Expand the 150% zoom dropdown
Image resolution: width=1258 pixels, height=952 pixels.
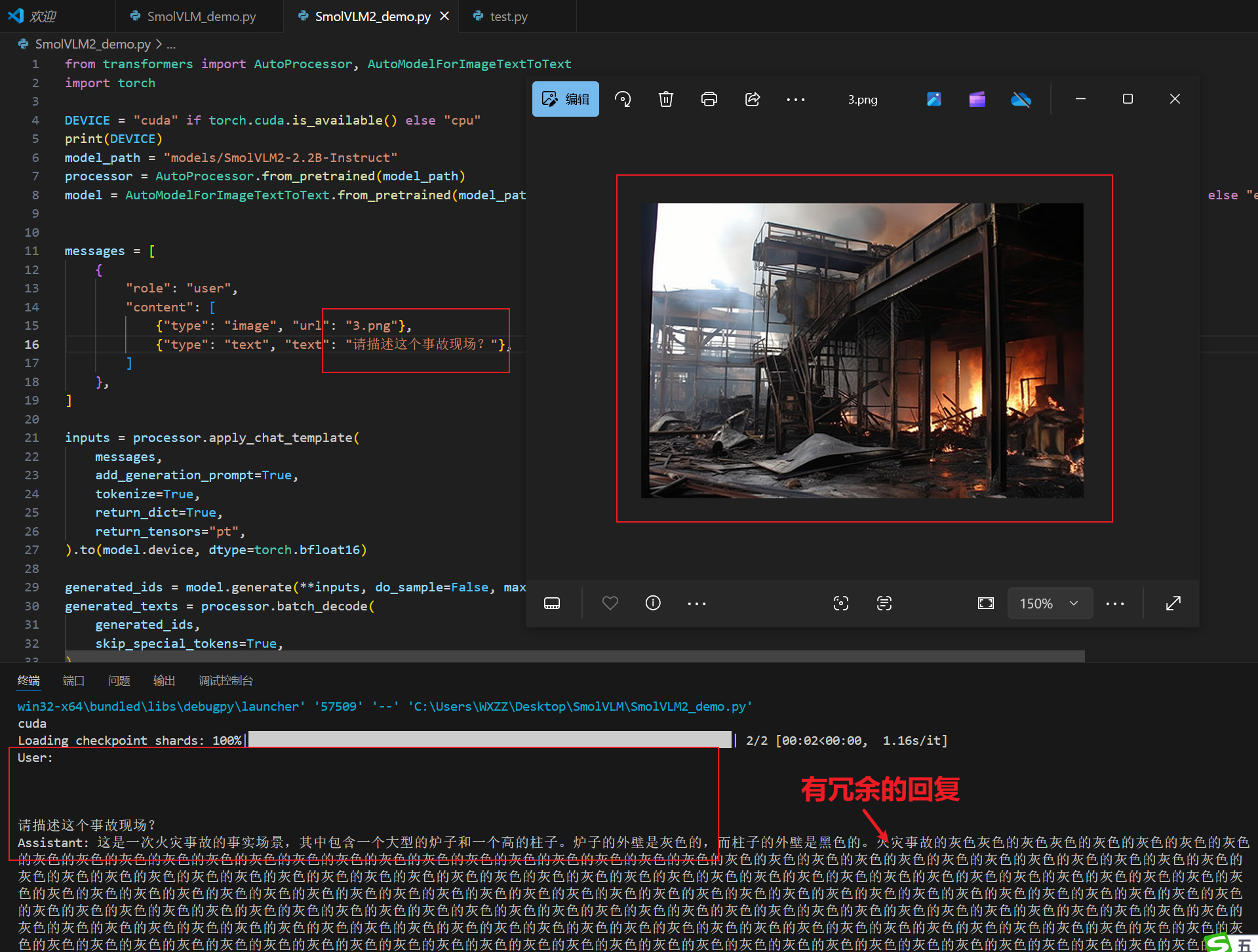[1050, 603]
